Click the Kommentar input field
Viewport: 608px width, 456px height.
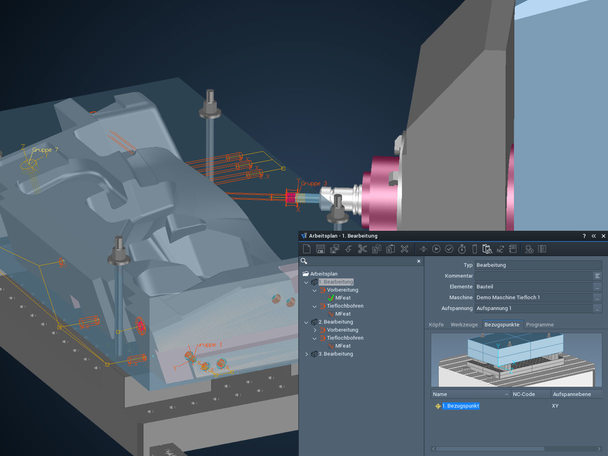tap(534, 276)
